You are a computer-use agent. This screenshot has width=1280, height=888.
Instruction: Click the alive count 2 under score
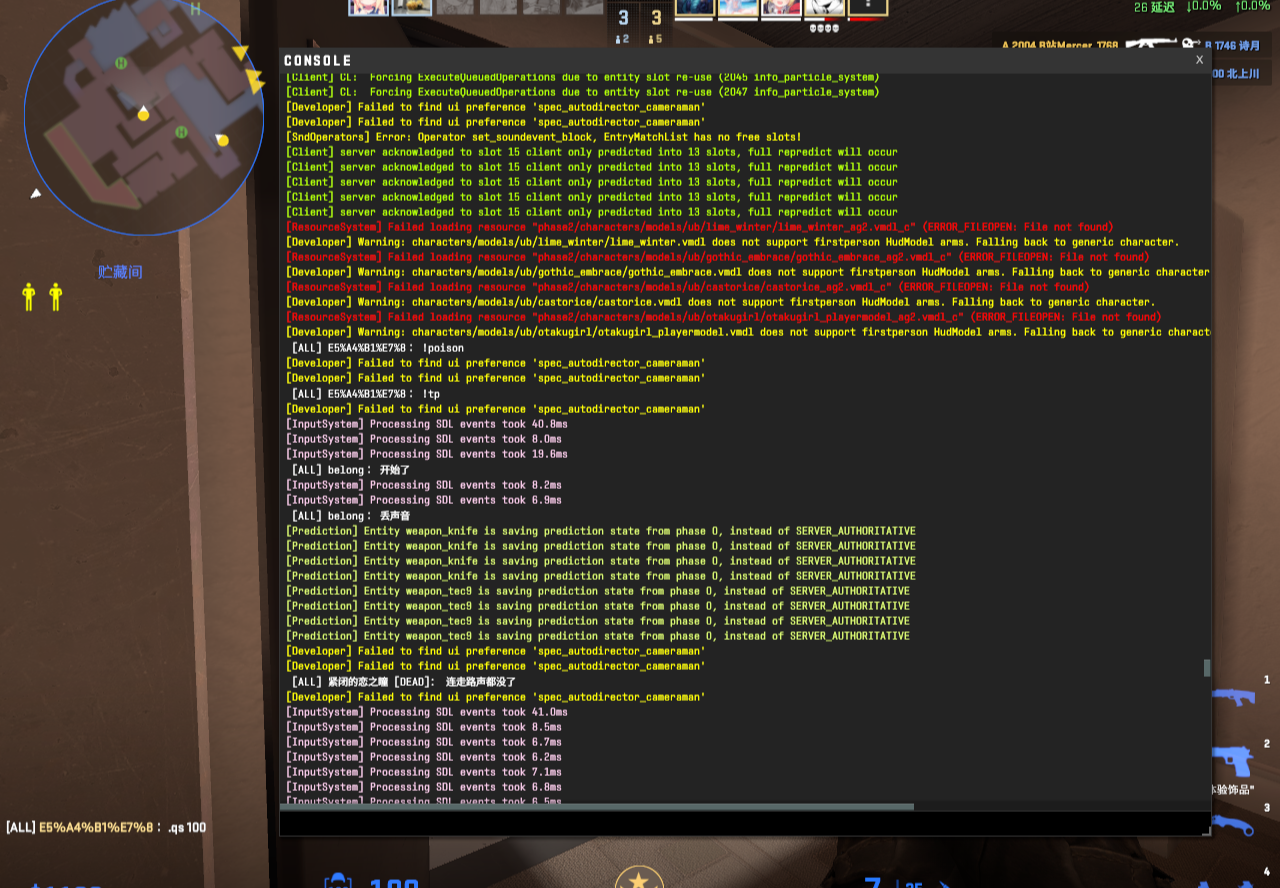point(622,39)
